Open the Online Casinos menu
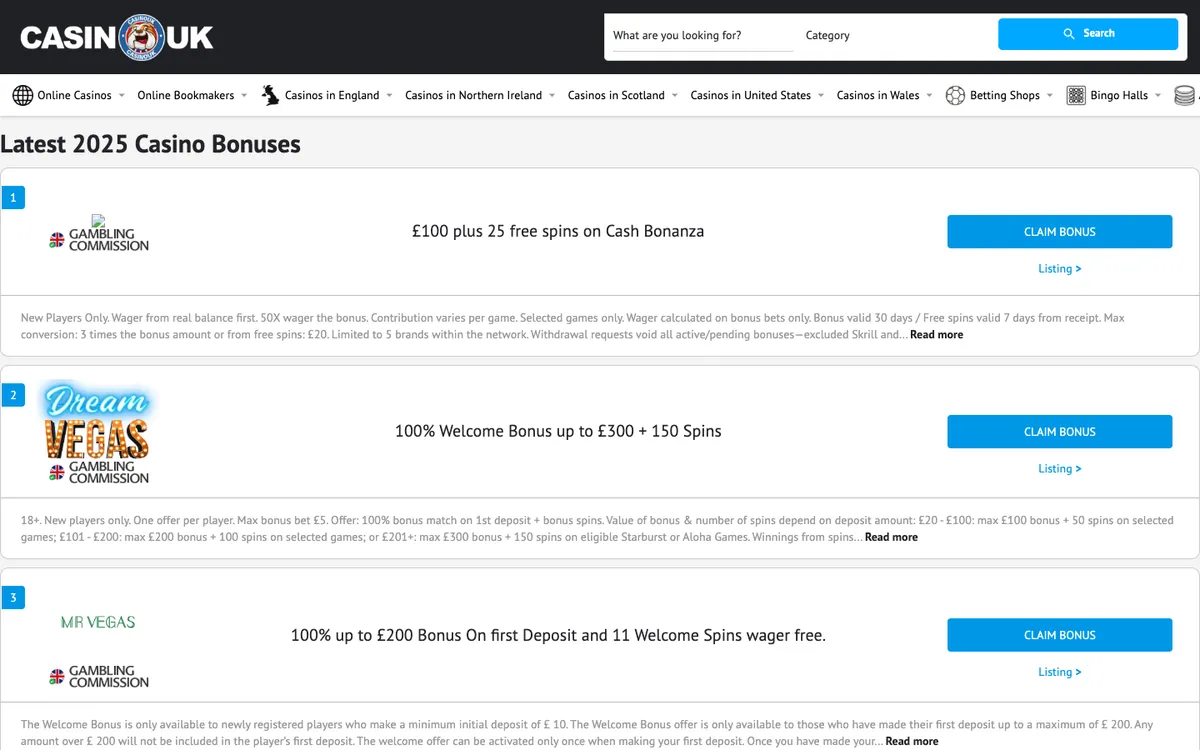 (x=74, y=95)
